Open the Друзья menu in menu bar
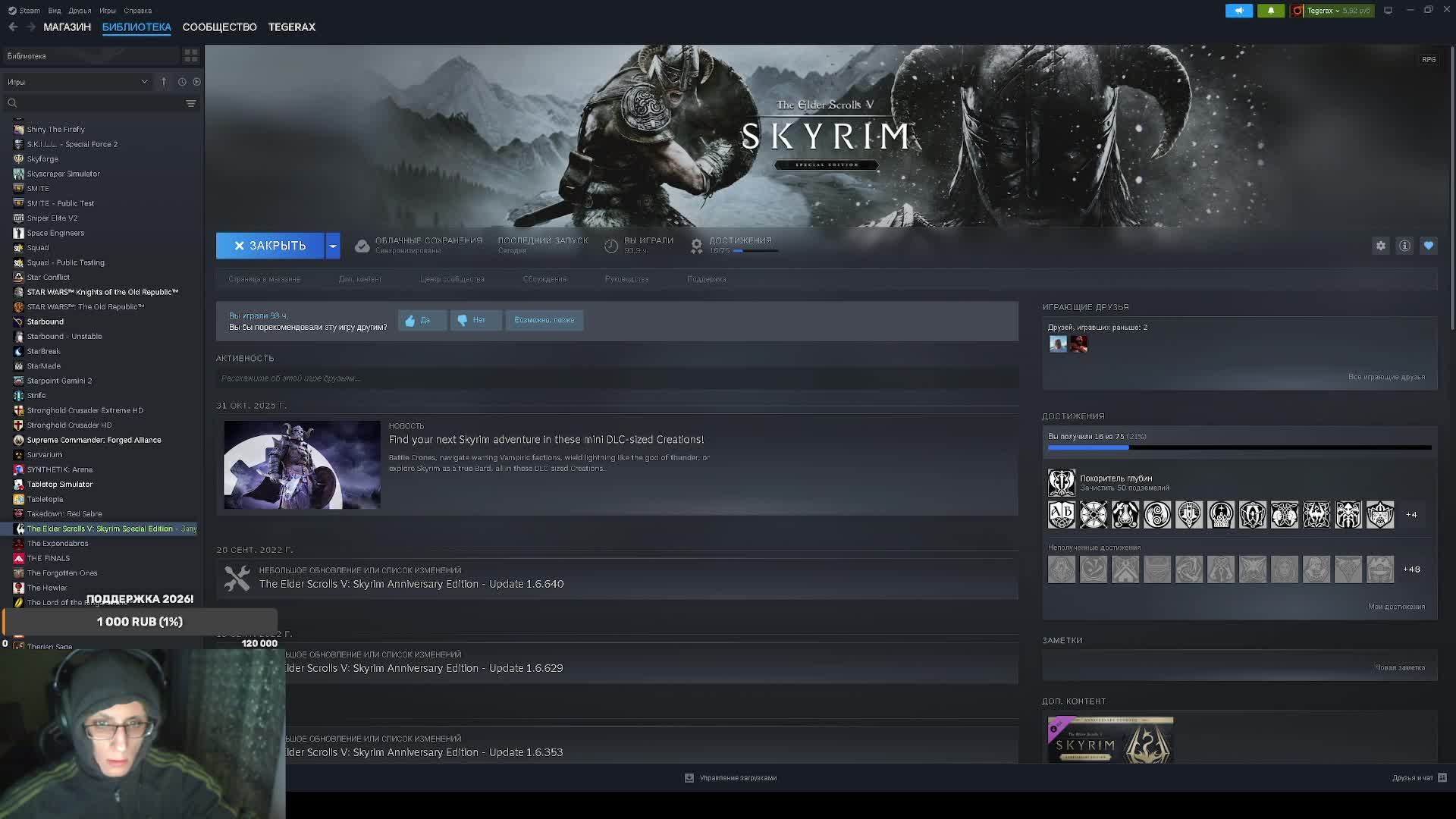The height and width of the screenshot is (819, 1456). [x=80, y=11]
